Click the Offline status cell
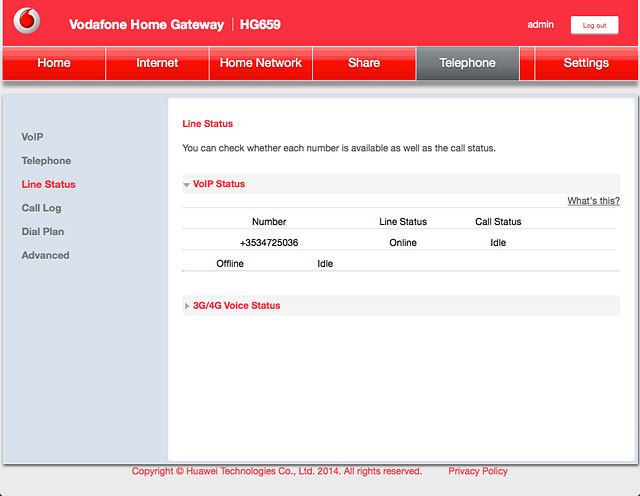 point(230,264)
